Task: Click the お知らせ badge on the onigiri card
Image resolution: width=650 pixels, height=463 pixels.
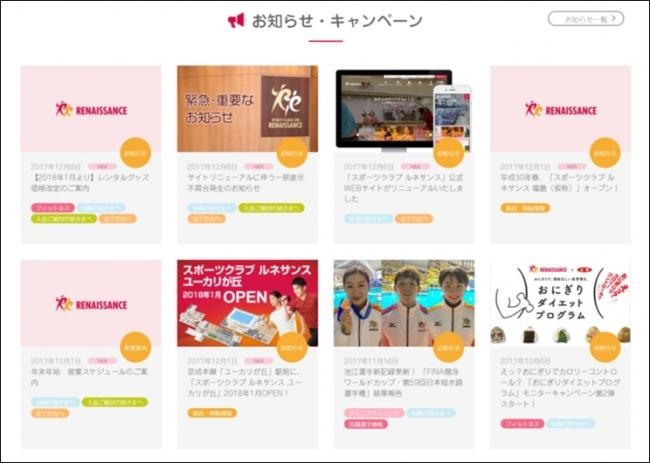Action: pyautogui.click(x=605, y=347)
